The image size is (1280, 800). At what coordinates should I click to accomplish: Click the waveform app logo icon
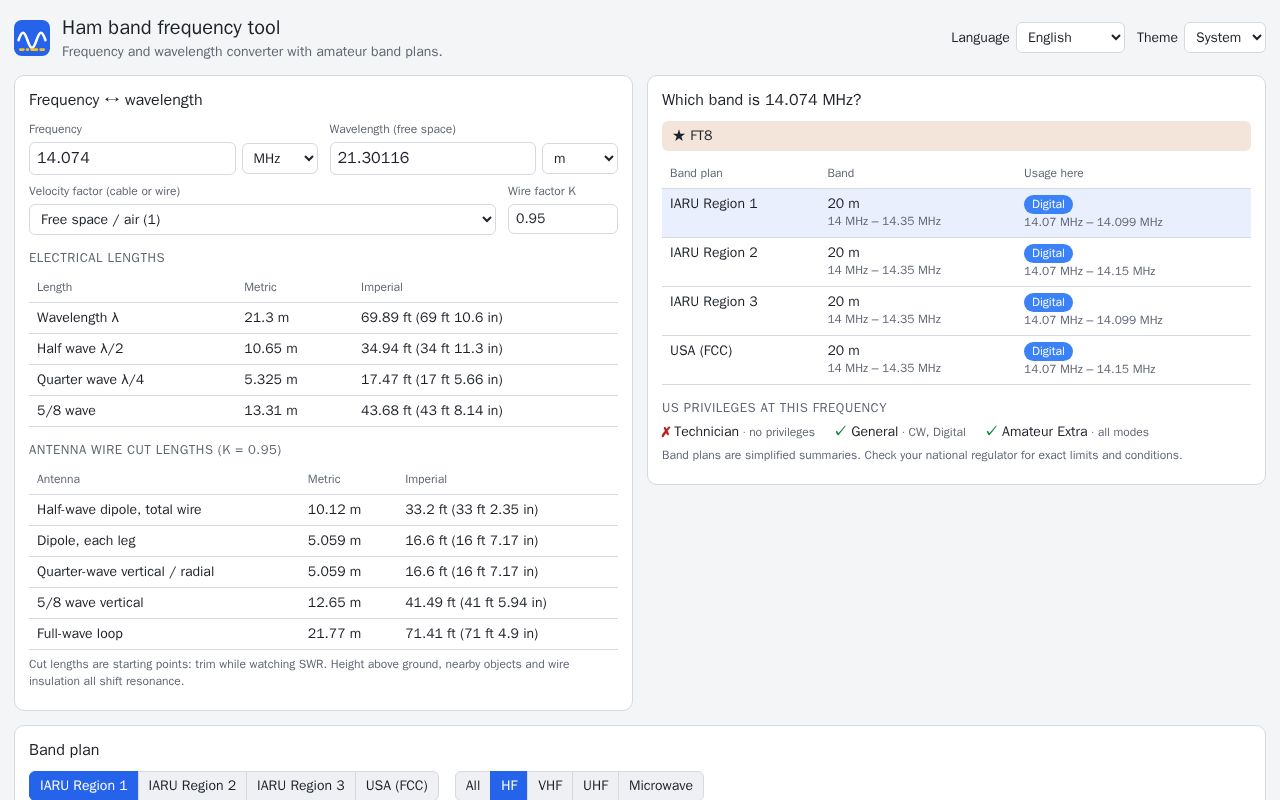pos(32,38)
